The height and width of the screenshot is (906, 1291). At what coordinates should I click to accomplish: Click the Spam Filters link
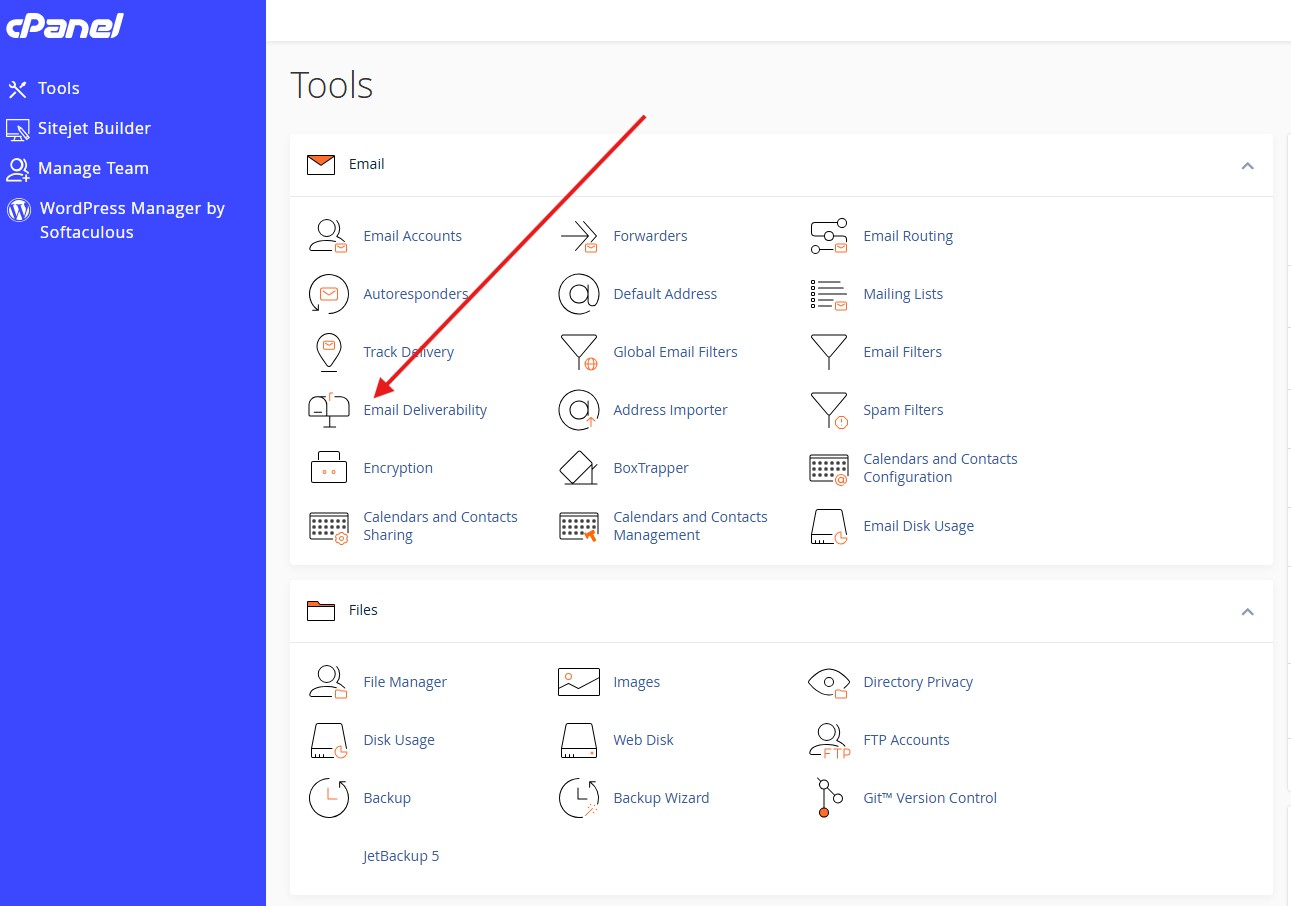(x=903, y=410)
